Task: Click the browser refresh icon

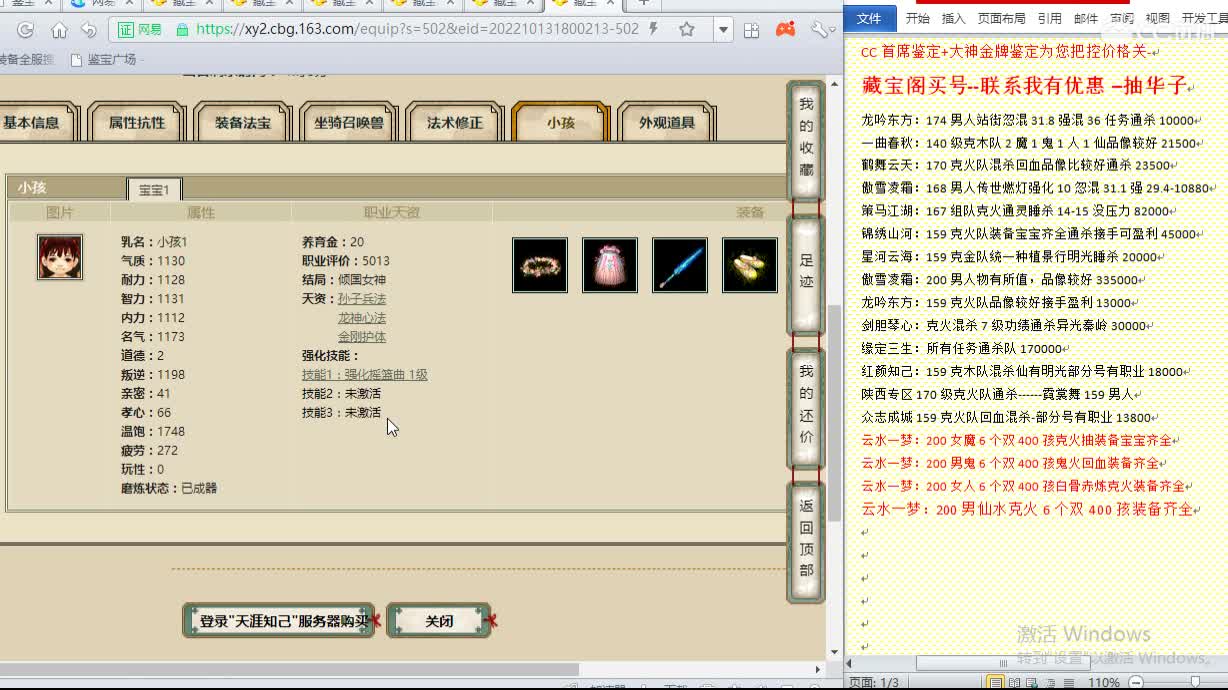Action: tap(26, 30)
